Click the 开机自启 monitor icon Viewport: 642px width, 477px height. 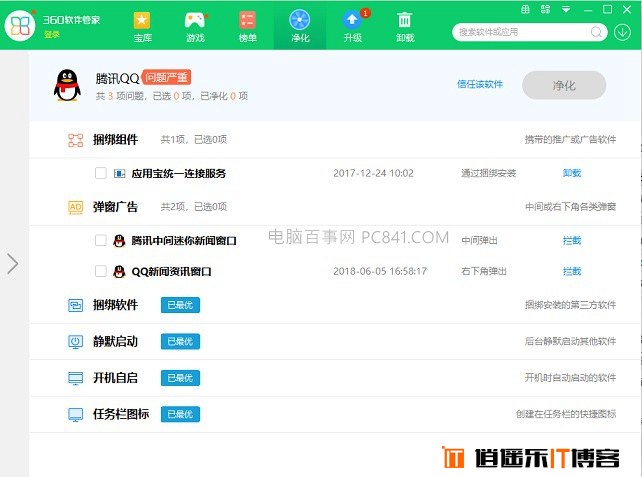pos(75,378)
